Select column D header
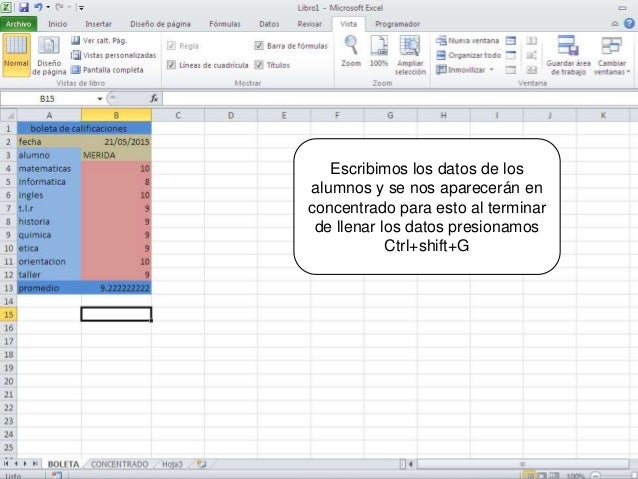 point(231,116)
